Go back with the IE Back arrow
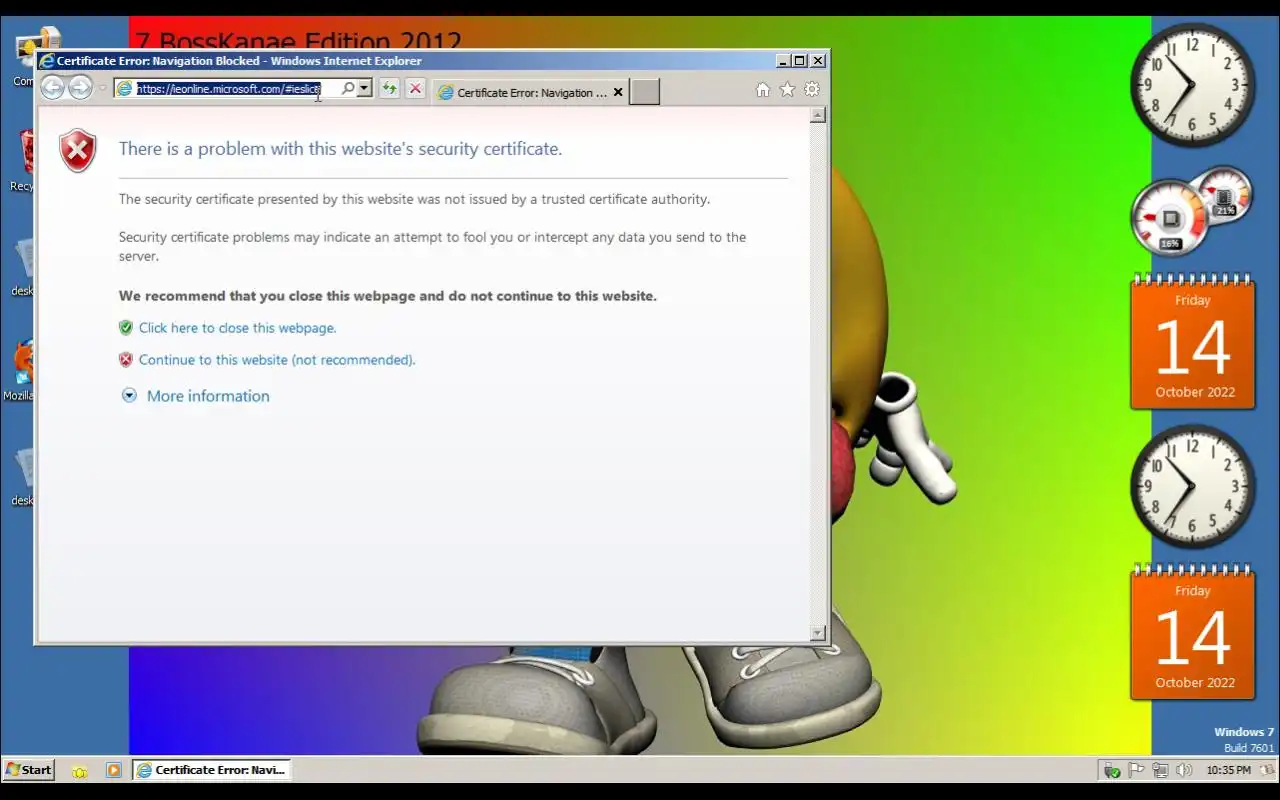1280x800 pixels. (x=53, y=88)
